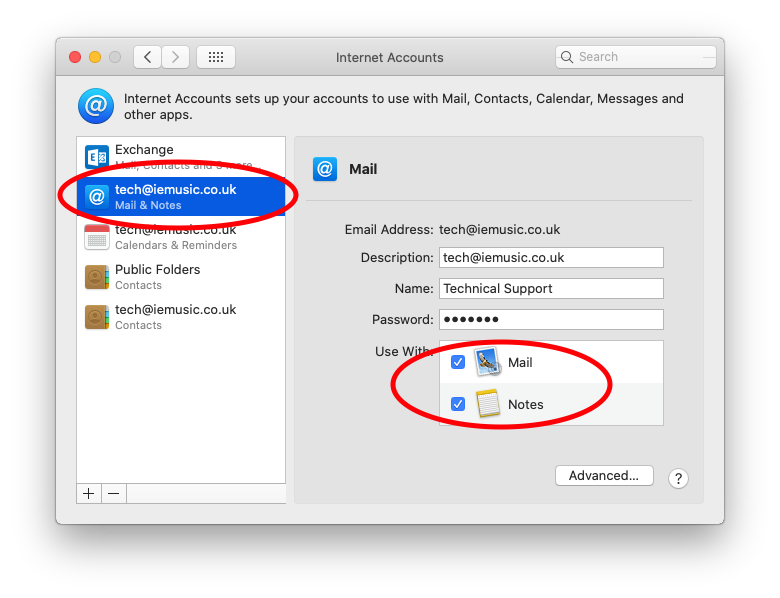The image size is (780, 598).
Task: Click the 'Password:' label
Action: [x=403, y=319]
